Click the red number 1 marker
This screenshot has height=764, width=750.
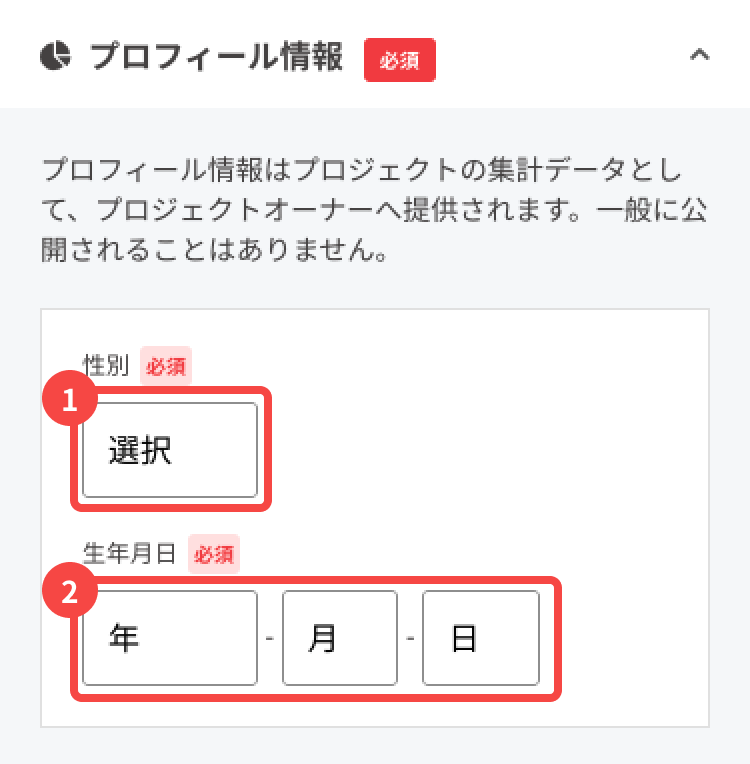(70, 401)
